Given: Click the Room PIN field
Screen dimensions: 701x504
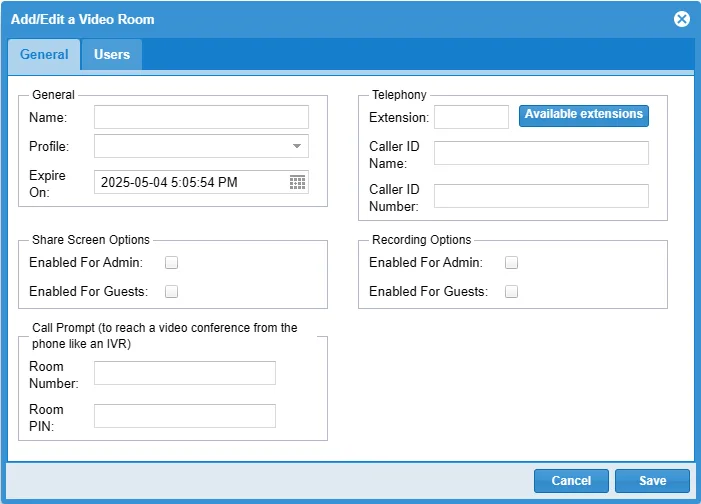Looking at the screenshot, I should [185, 416].
